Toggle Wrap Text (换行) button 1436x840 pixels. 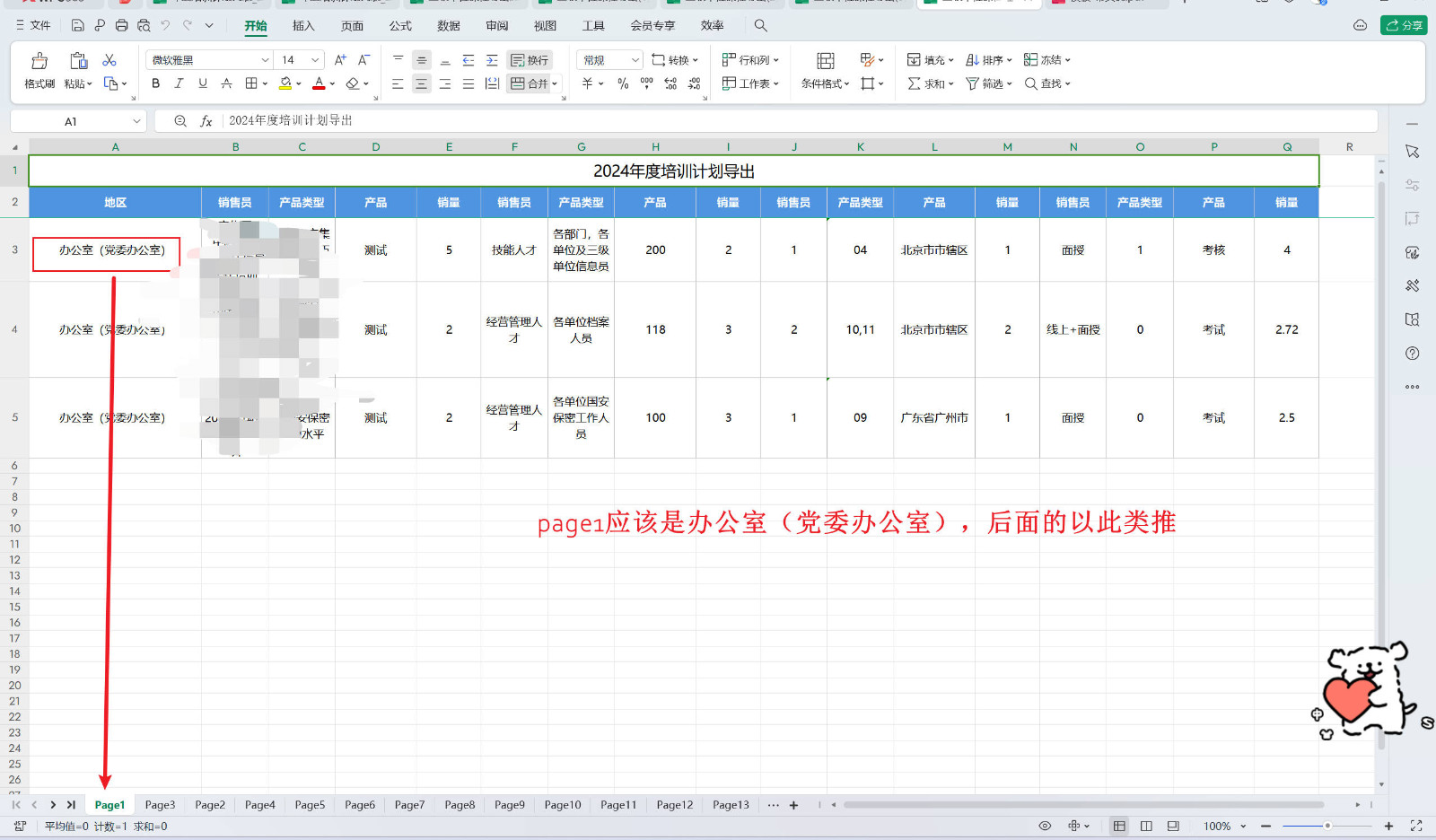530,60
